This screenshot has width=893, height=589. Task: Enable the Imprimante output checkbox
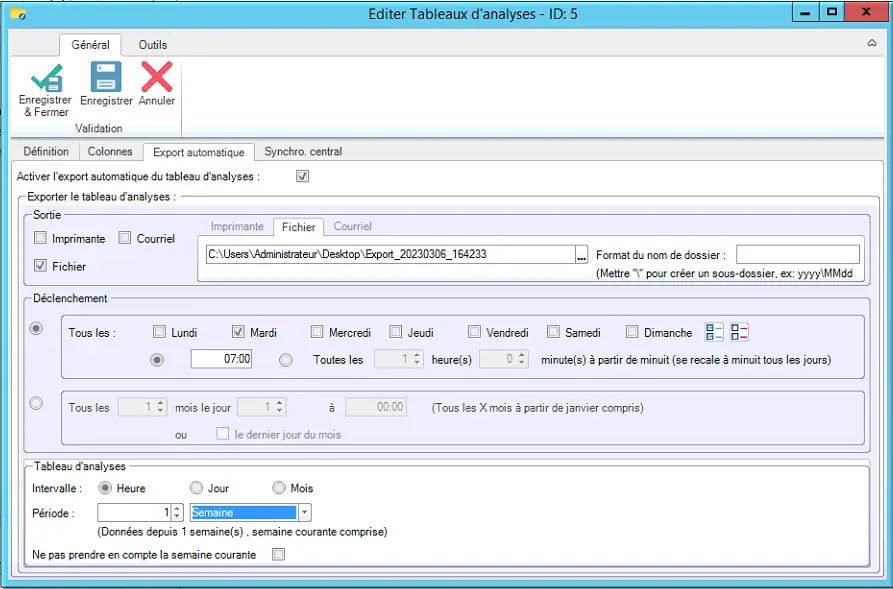pos(40,238)
